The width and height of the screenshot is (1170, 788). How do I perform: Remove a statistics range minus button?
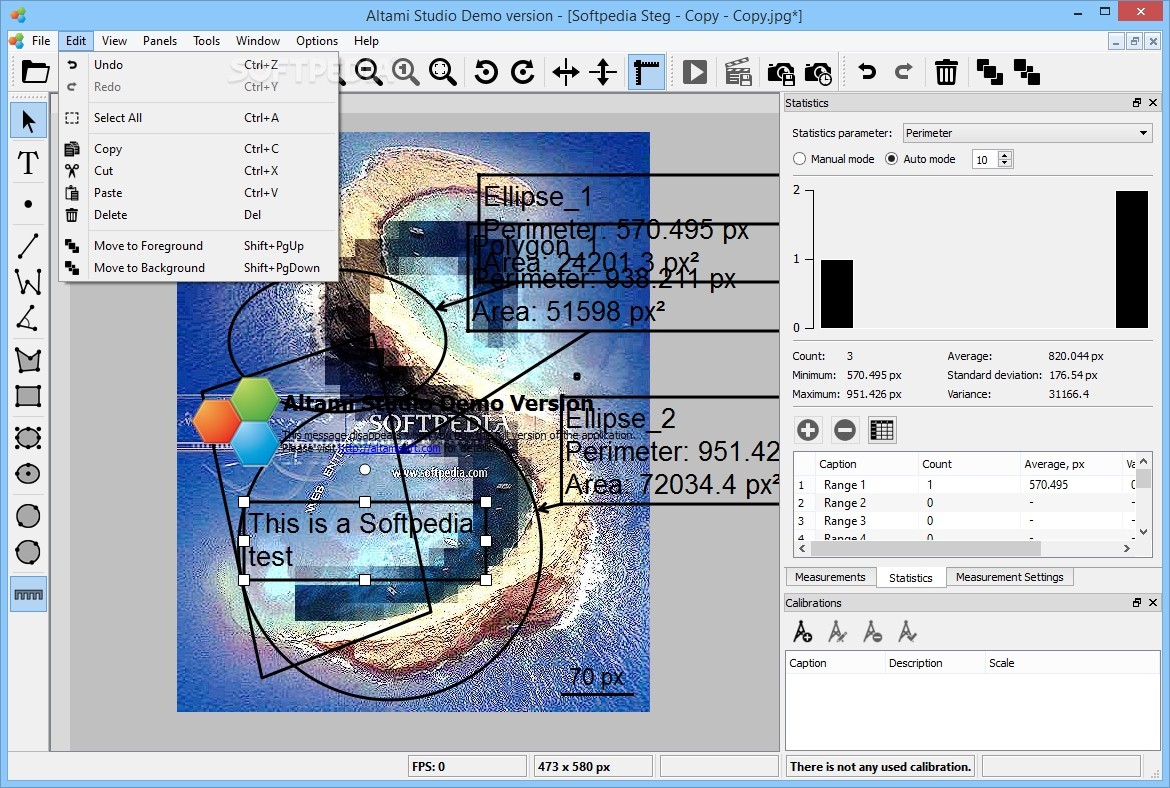pos(845,430)
